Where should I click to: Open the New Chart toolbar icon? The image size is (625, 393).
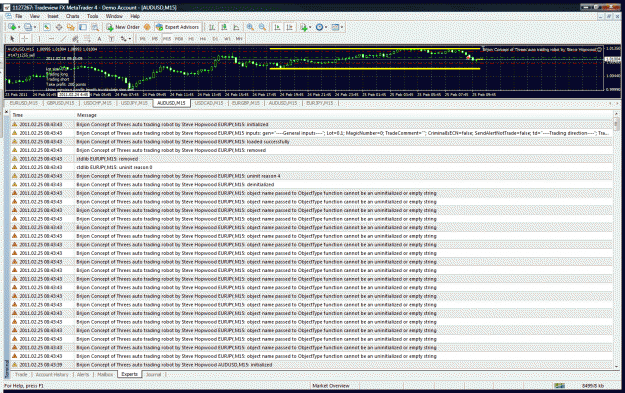click(x=12, y=27)
